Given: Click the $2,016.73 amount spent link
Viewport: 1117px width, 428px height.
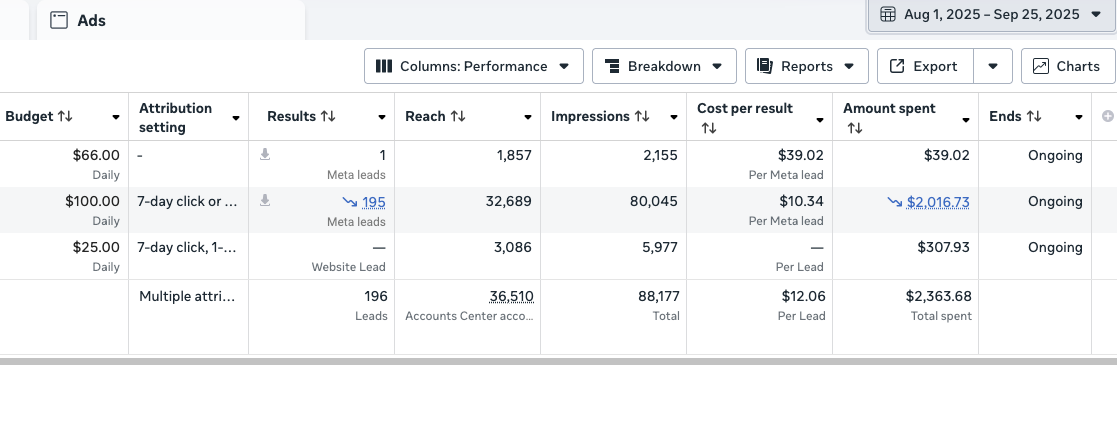Looking at the screenshot, I should click(x=937, y=202).
